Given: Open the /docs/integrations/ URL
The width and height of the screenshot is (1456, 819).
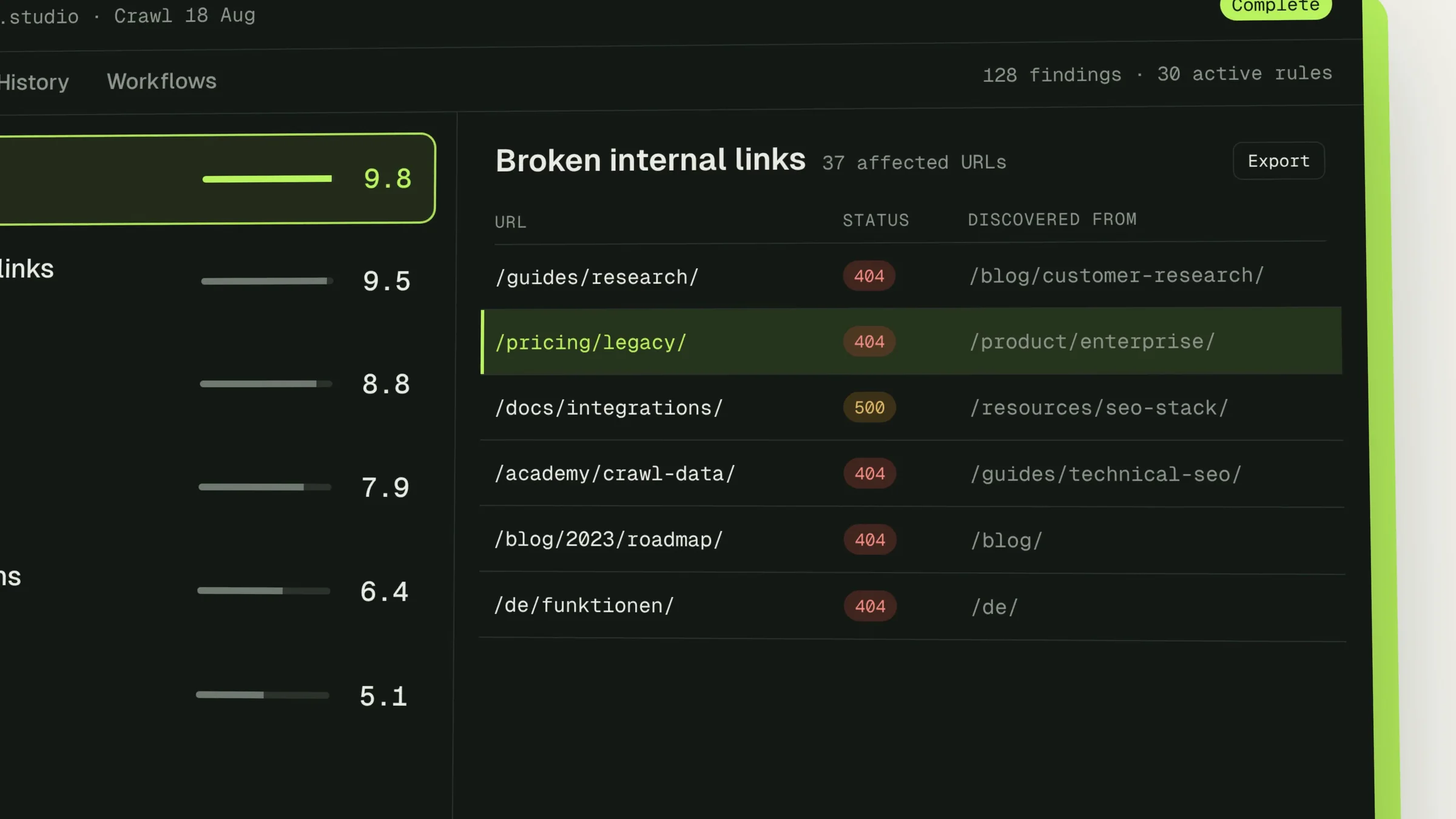Looking at the screenshot, I should click(608, 408).
